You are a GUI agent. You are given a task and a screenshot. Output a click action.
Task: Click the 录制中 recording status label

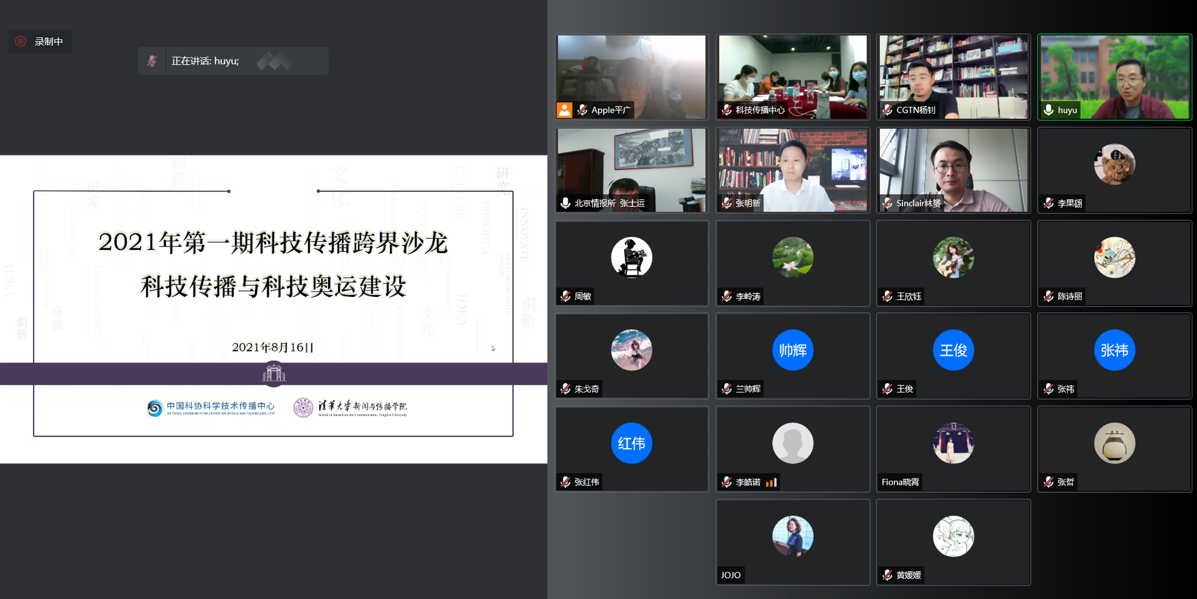[x=49, y=41]
